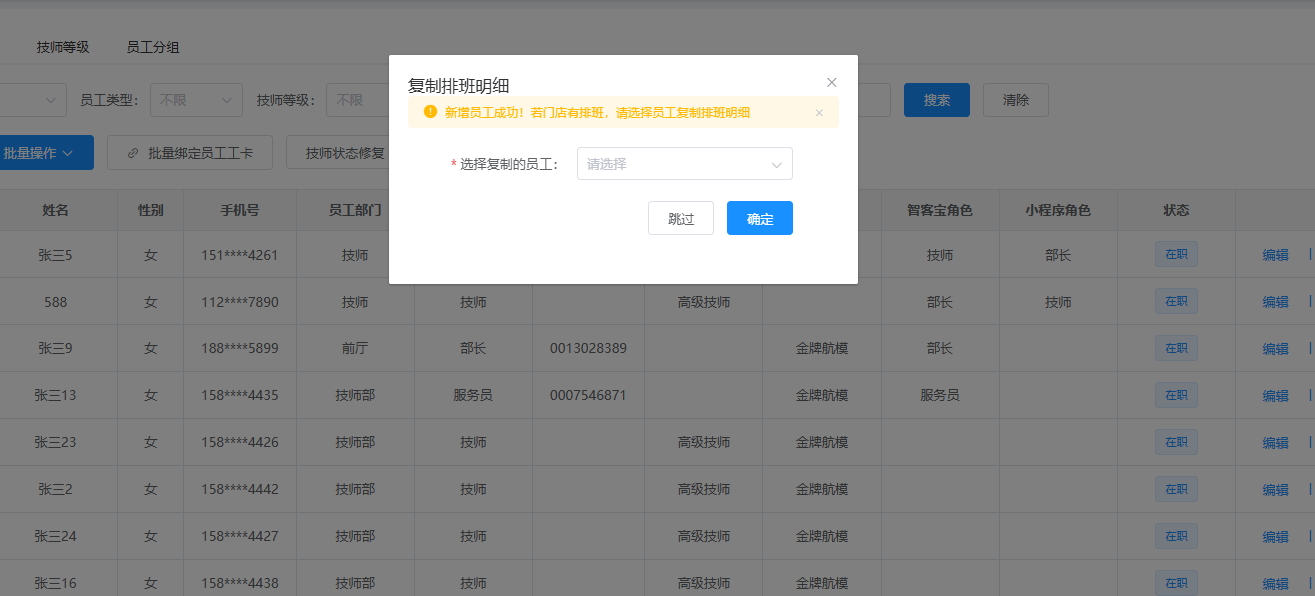Click the chevron arrow in employee select box
The width and height of the screenshot is (1315, 596).
[776, 165]
